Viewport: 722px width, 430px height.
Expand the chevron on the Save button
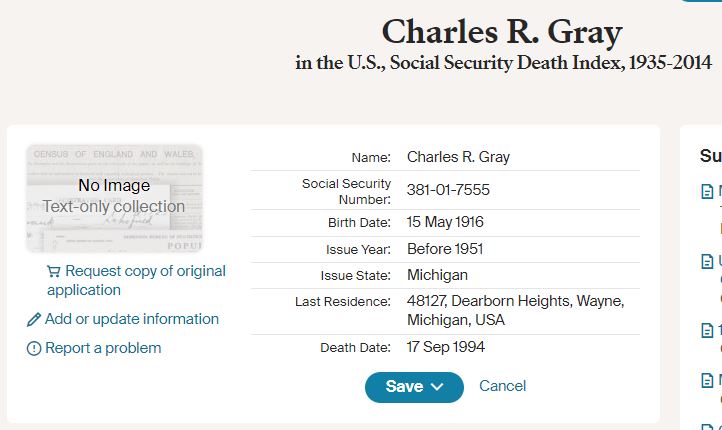tap(437, 387)
